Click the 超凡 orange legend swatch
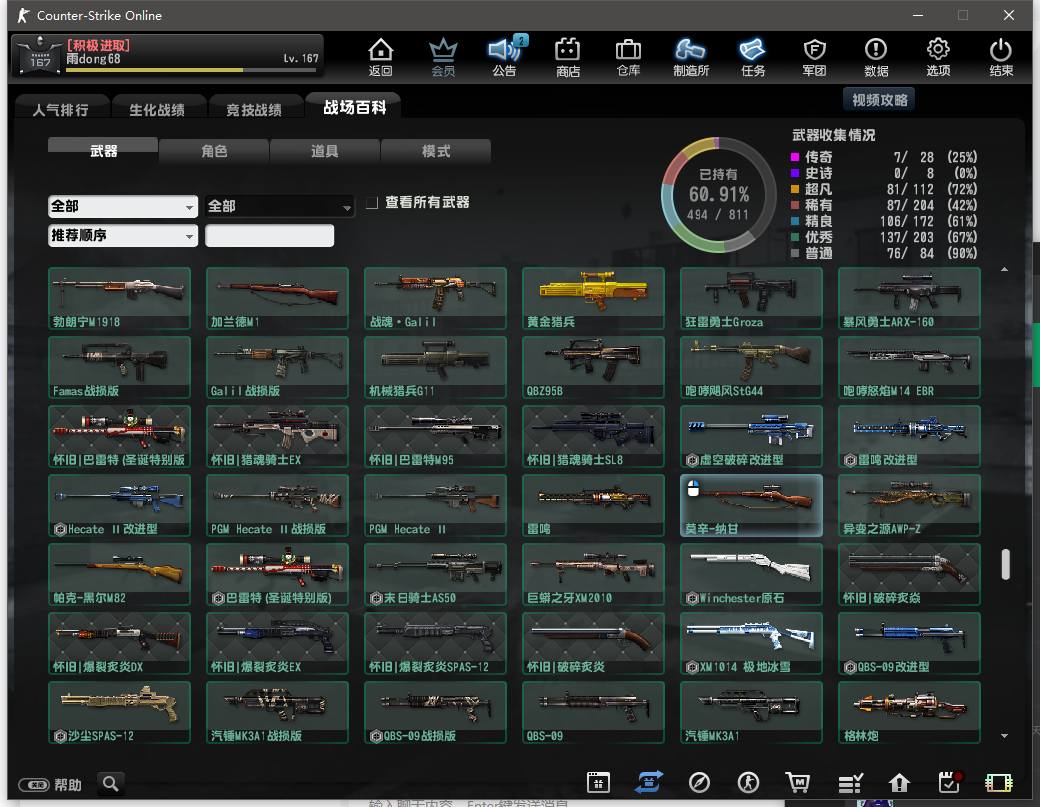The width and height of the screenshot is (1040, 807). [x=795, y=189]
